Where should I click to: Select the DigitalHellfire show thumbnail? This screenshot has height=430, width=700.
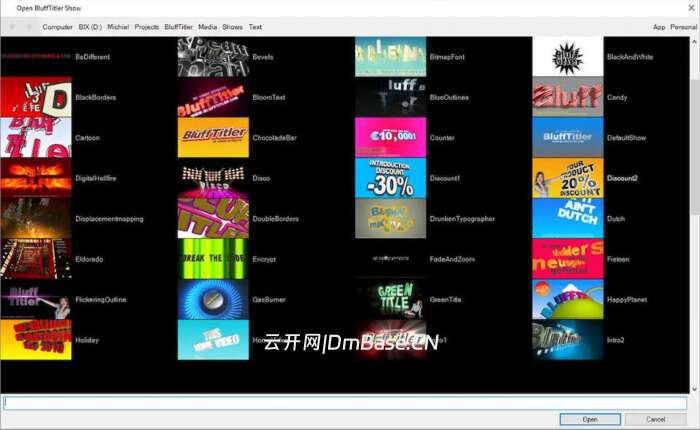click(36, 178)
